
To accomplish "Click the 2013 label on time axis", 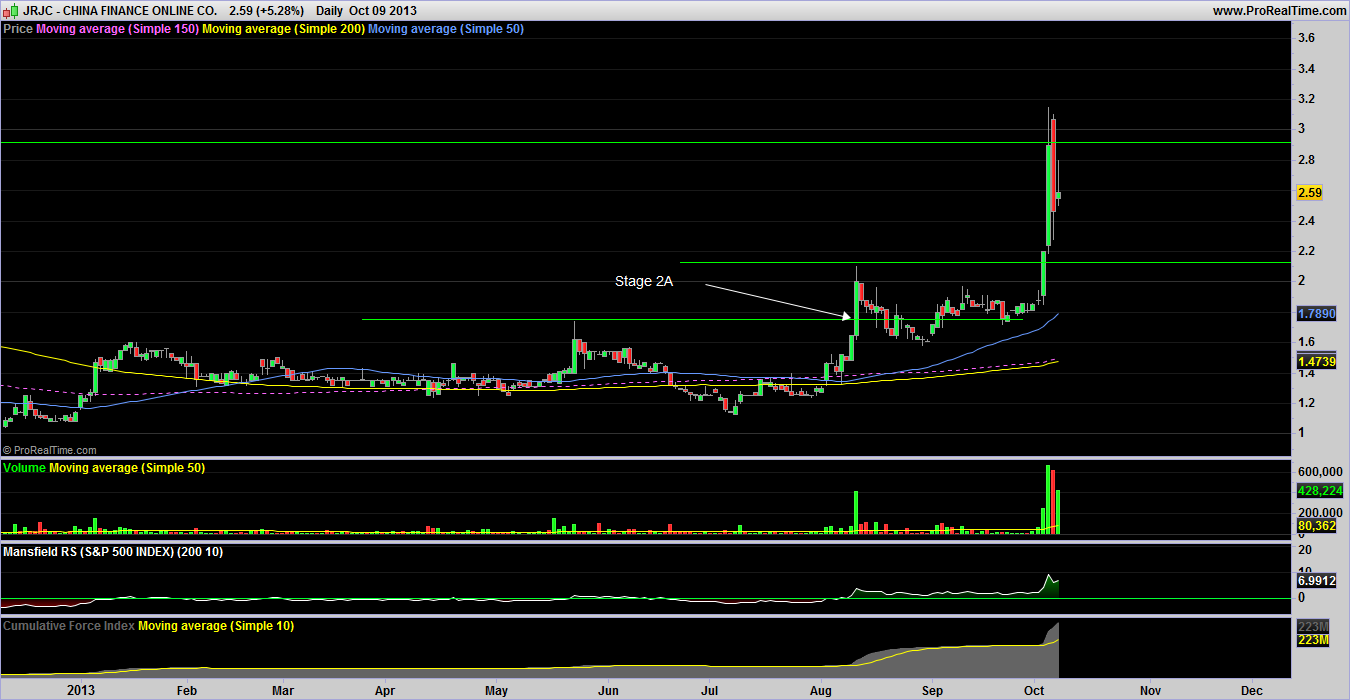I will pos(78,690).
